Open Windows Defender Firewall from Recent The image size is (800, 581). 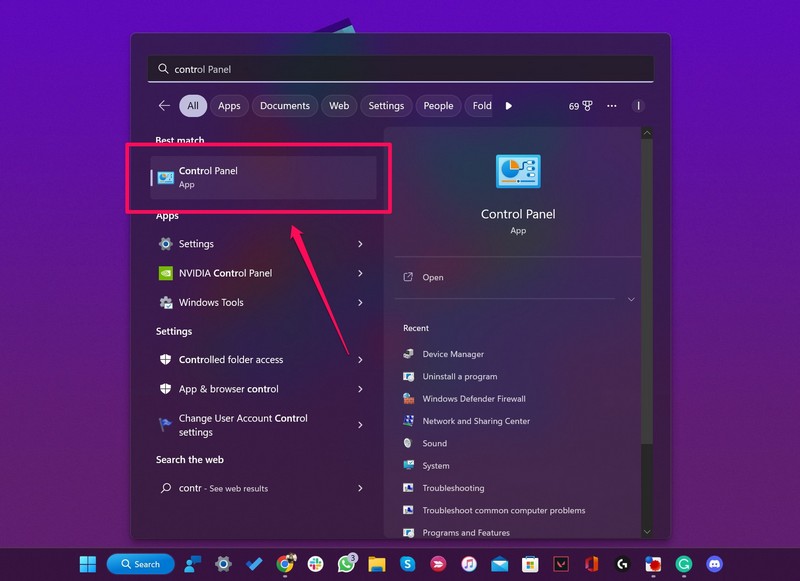pos(473,399)
